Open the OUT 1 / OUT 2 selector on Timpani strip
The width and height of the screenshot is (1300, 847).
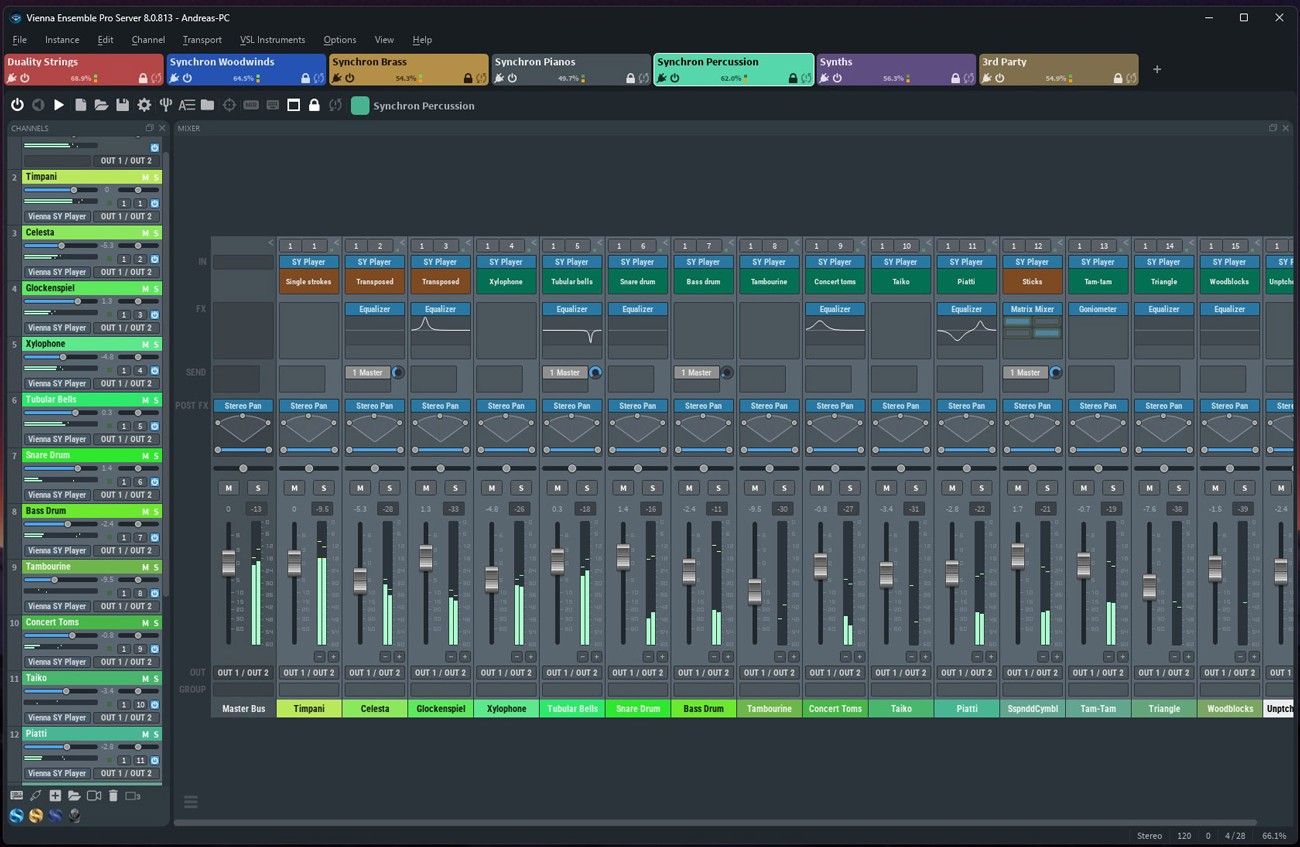pos(309,672)
